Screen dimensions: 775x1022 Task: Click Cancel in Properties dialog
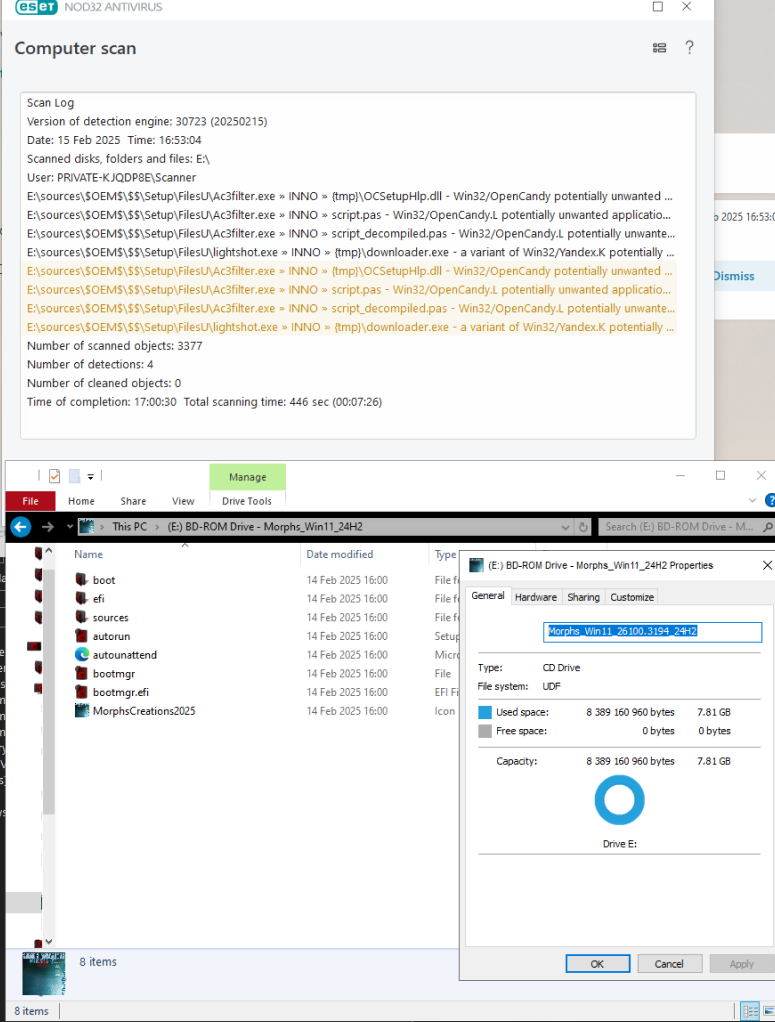tap(669, 963)
